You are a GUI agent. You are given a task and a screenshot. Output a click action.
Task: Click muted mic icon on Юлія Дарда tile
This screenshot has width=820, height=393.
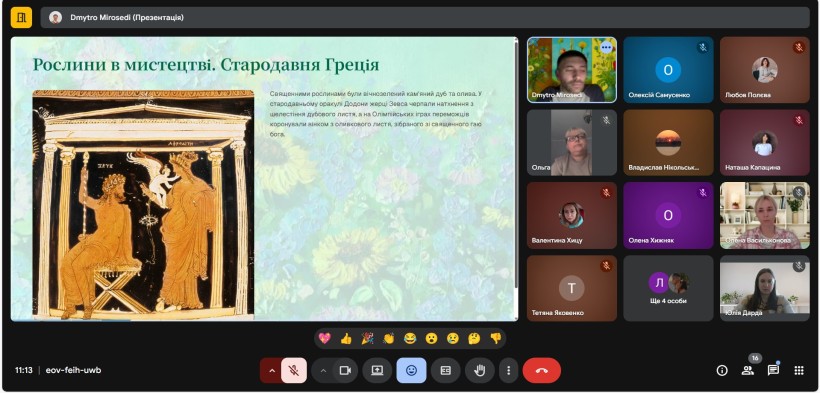(799, 266)
